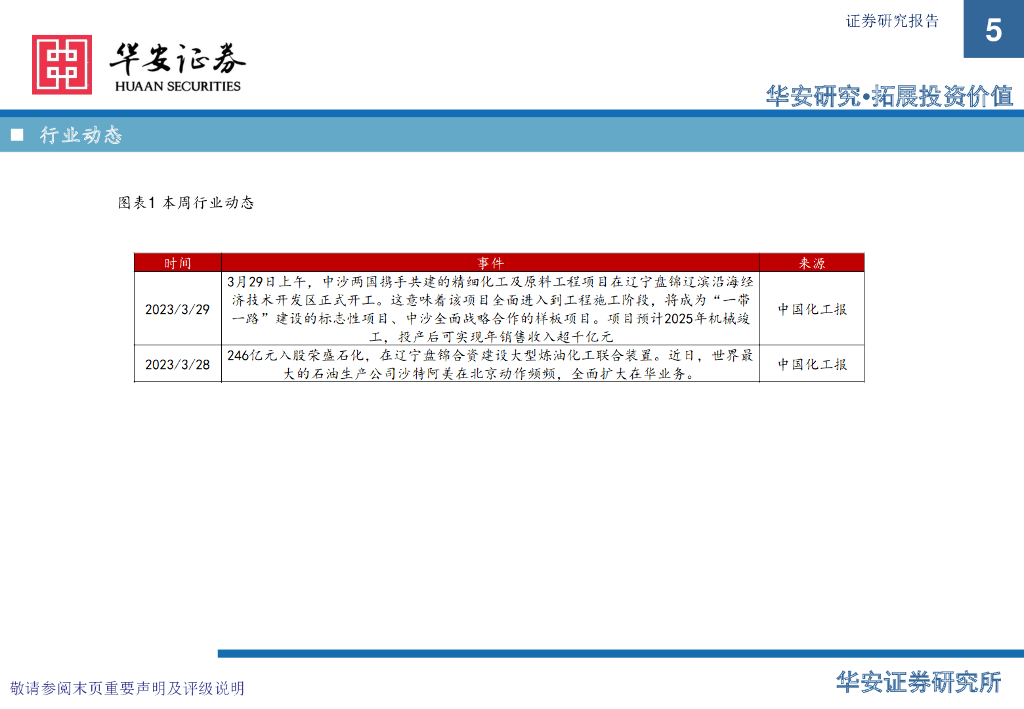Click the caption 图表1 本周行业动态
The width and height of the screenshot is (1024, 709).
186,203
